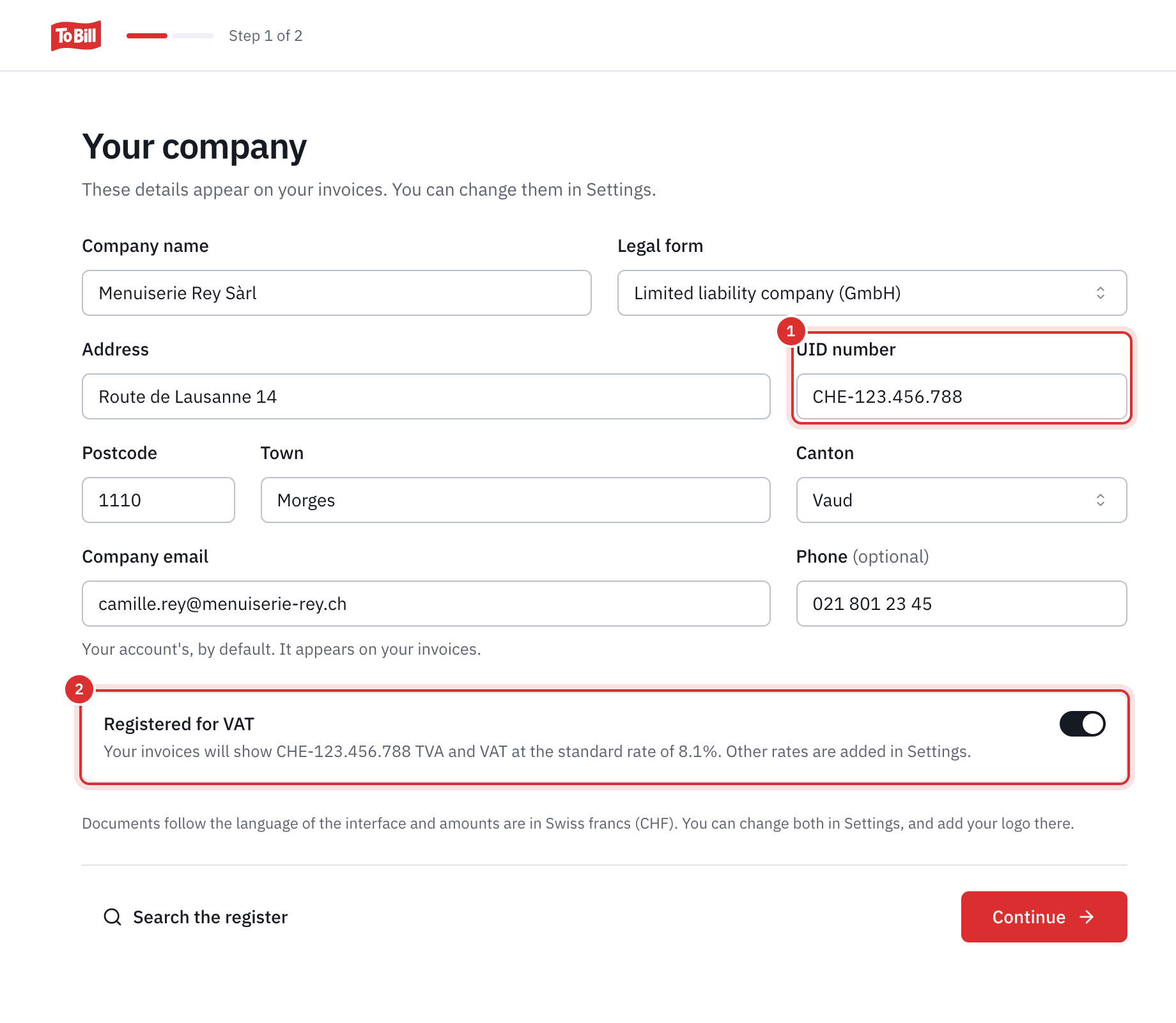Click the Your company heading
This screenshot has width=1176, height=1023.
[194, 147]
